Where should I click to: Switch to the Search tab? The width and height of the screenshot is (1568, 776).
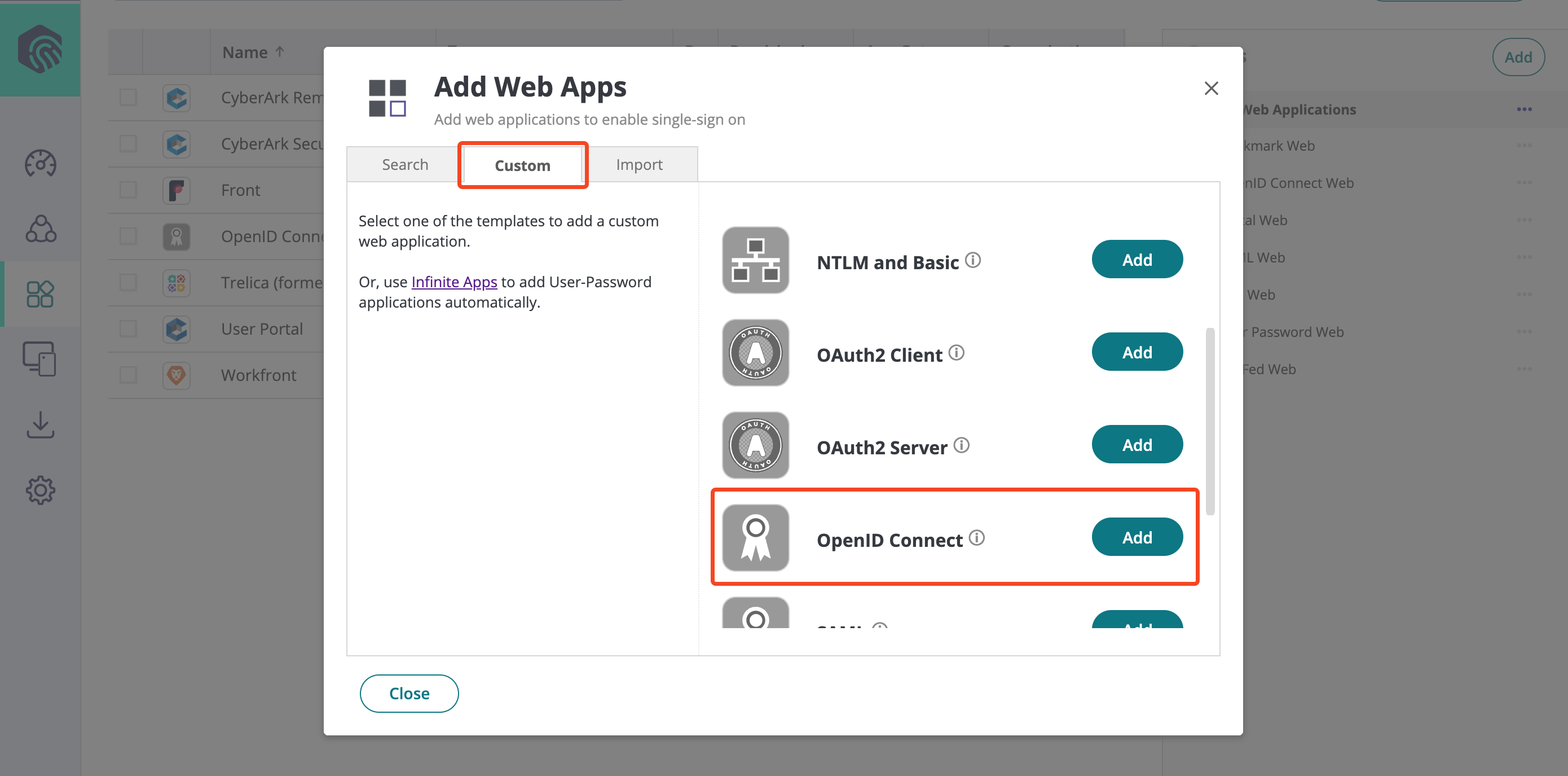coord(405,164)
